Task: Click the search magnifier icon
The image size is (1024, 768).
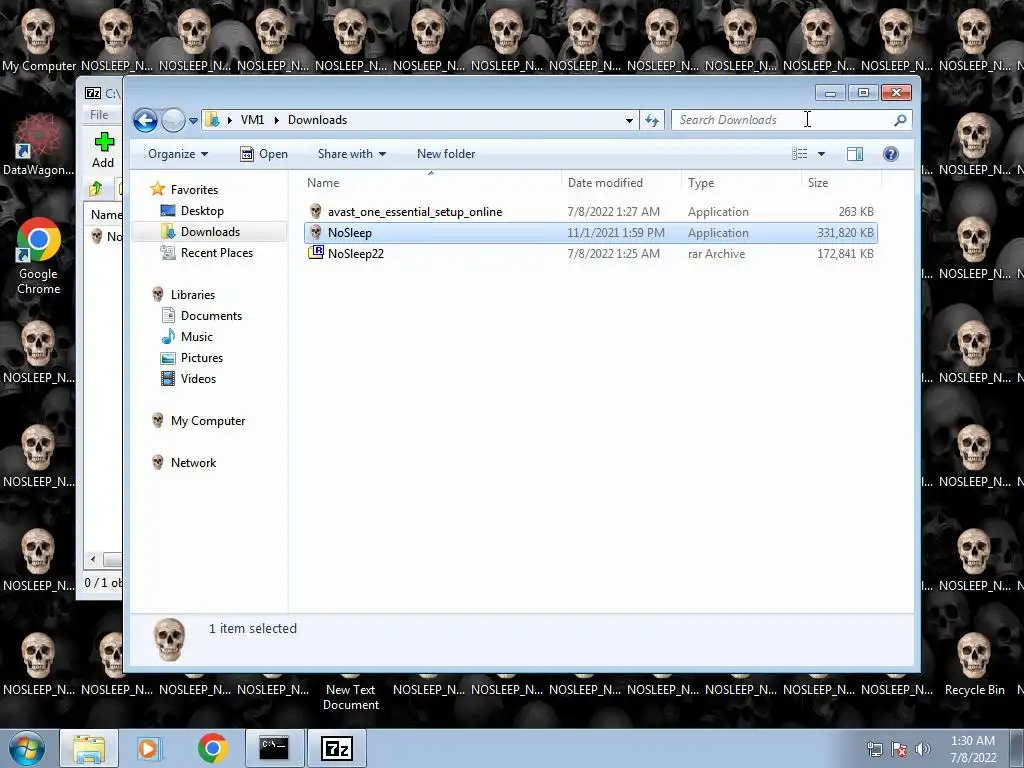Action: click(900, 120)
